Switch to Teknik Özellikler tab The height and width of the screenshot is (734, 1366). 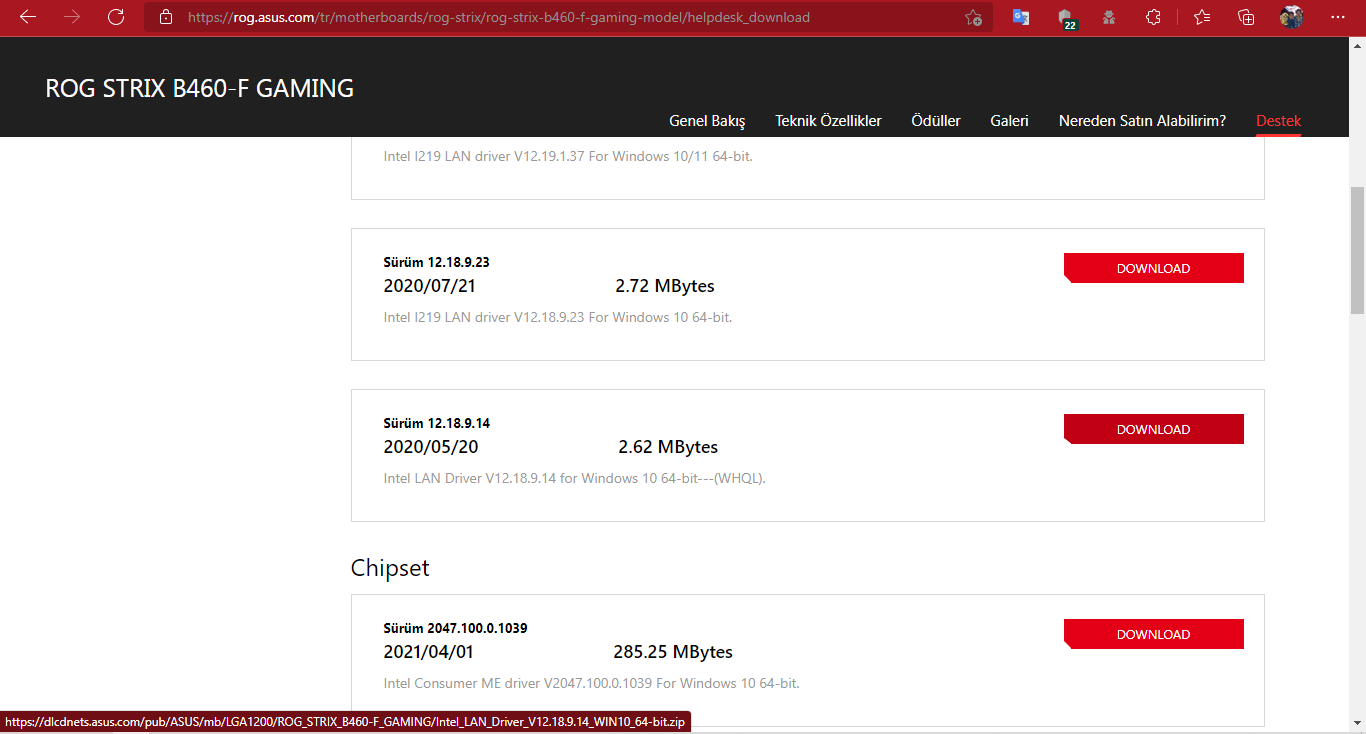(x=828, y=121)
